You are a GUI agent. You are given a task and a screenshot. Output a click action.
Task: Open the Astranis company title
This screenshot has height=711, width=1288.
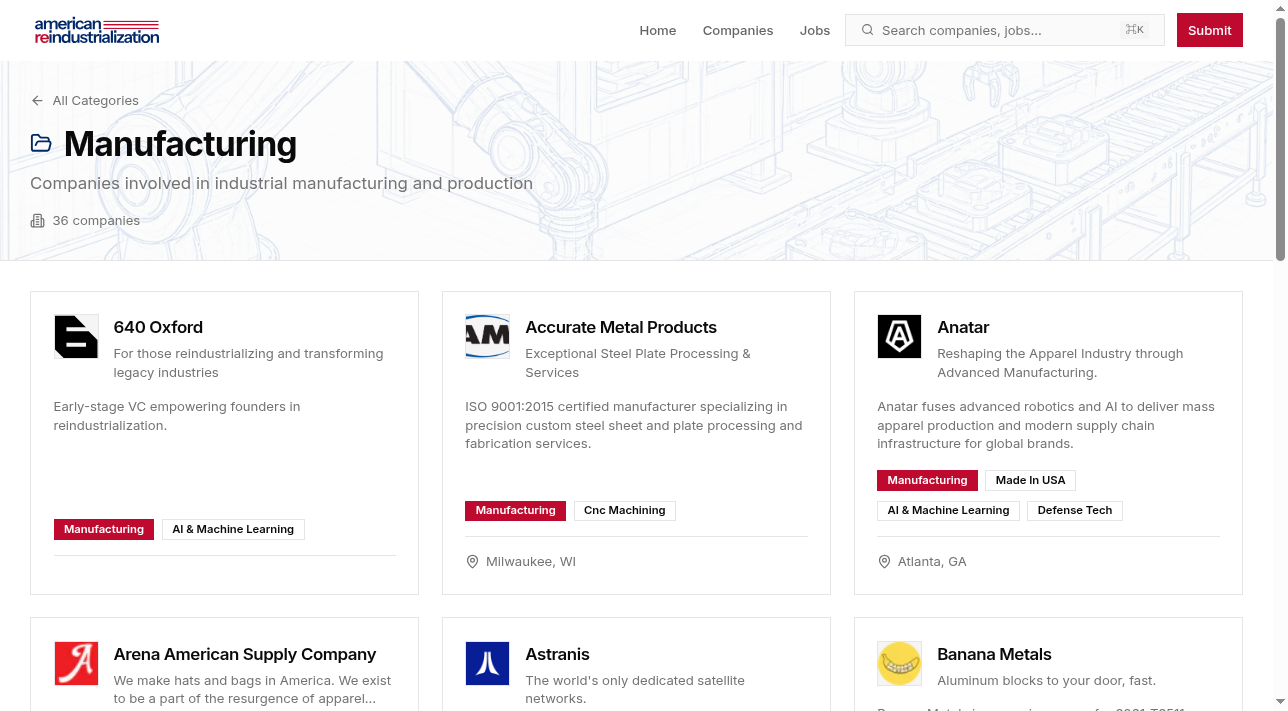pos(557,654)
